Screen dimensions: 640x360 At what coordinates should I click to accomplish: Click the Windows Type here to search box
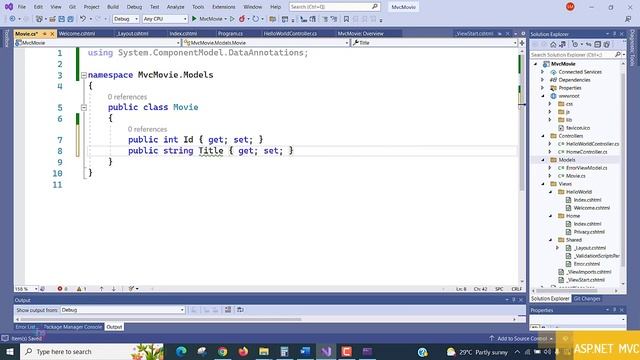tap(92, 351)
